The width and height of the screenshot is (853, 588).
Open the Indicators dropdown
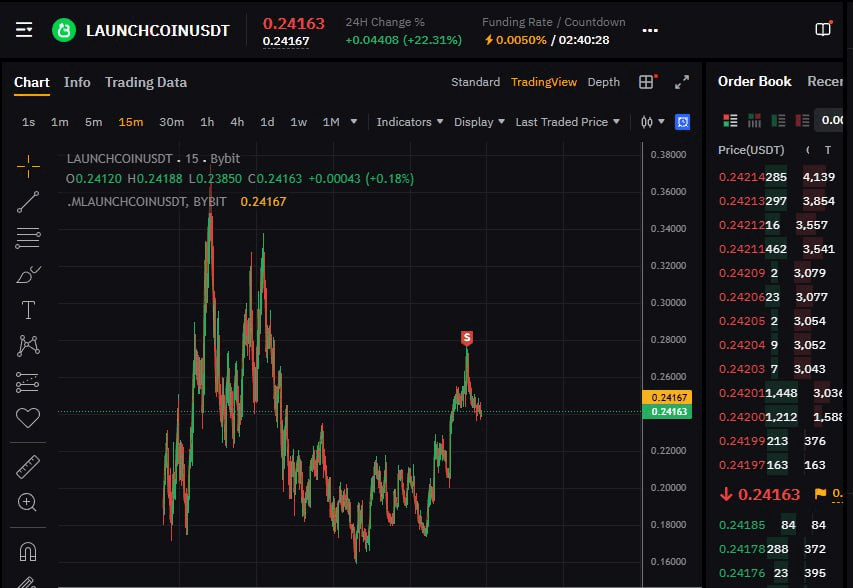point(410,122)
